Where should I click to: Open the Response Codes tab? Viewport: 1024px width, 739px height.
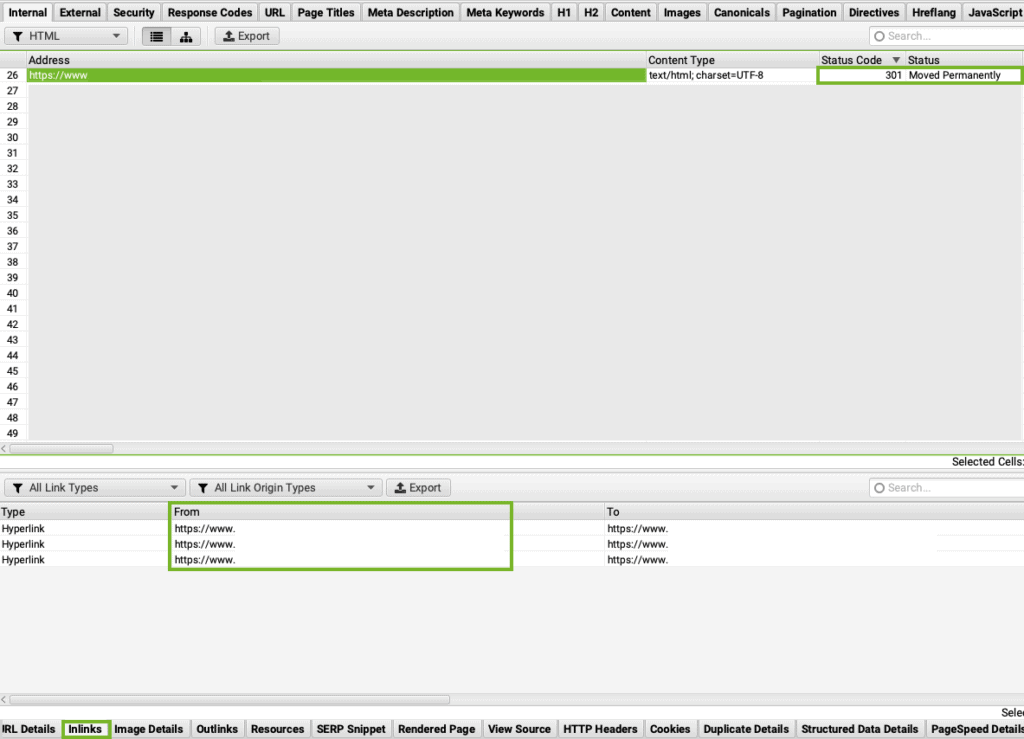(210, 12)
